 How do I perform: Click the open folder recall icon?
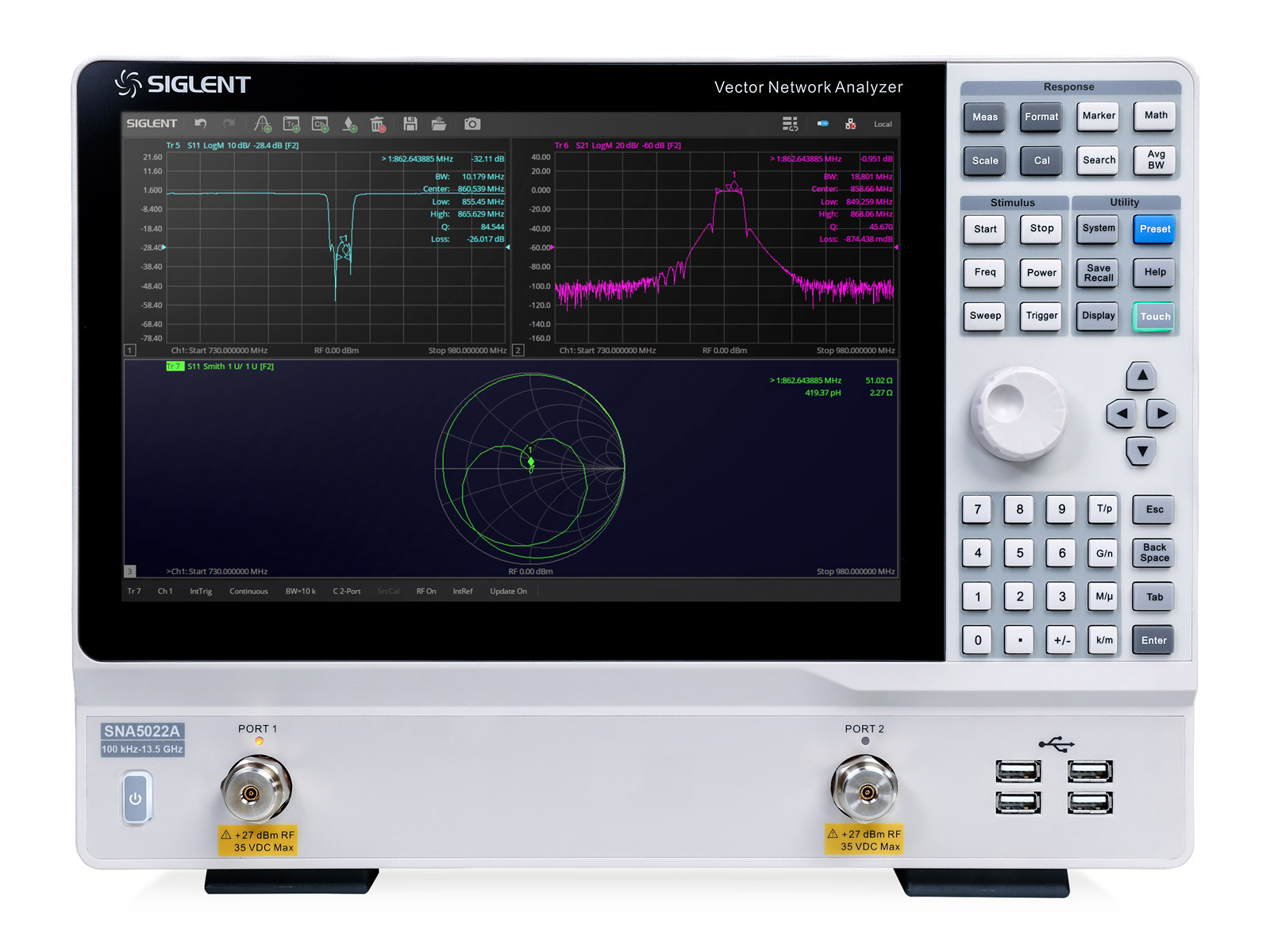(x=439, y=124)
